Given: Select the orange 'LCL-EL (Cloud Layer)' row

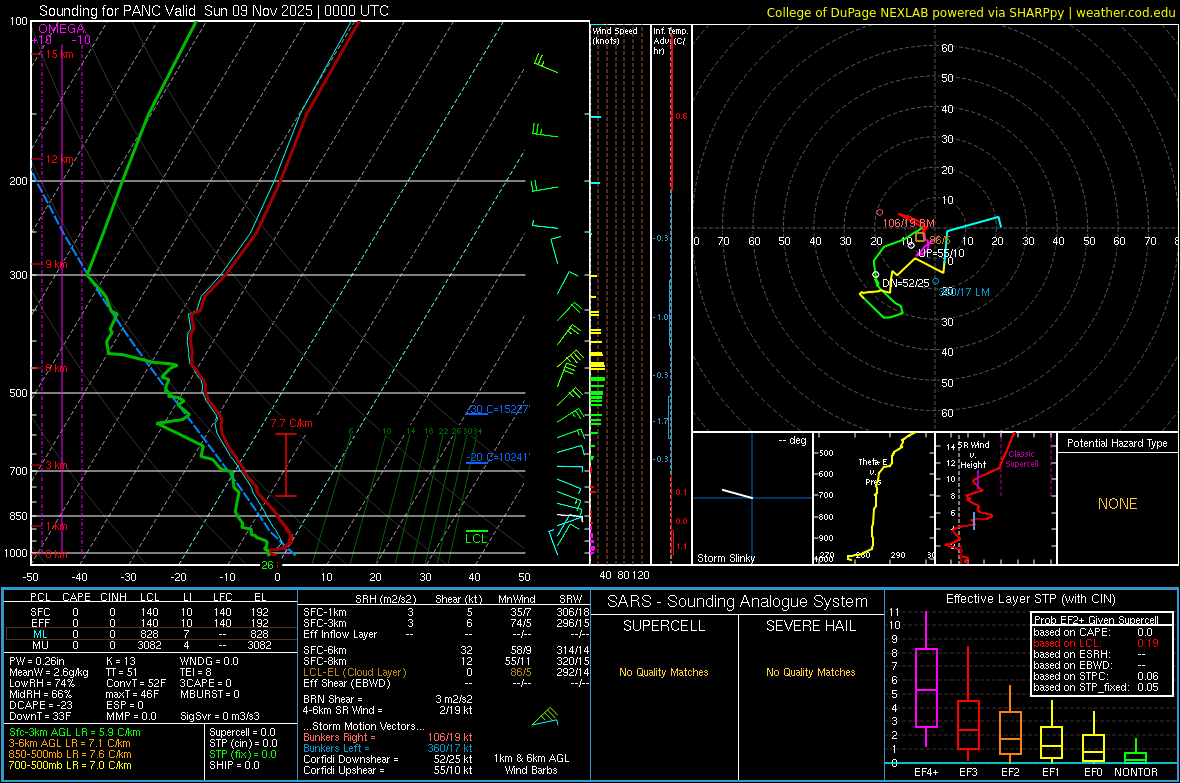Looking at the screenshot, I should (446, 672).
